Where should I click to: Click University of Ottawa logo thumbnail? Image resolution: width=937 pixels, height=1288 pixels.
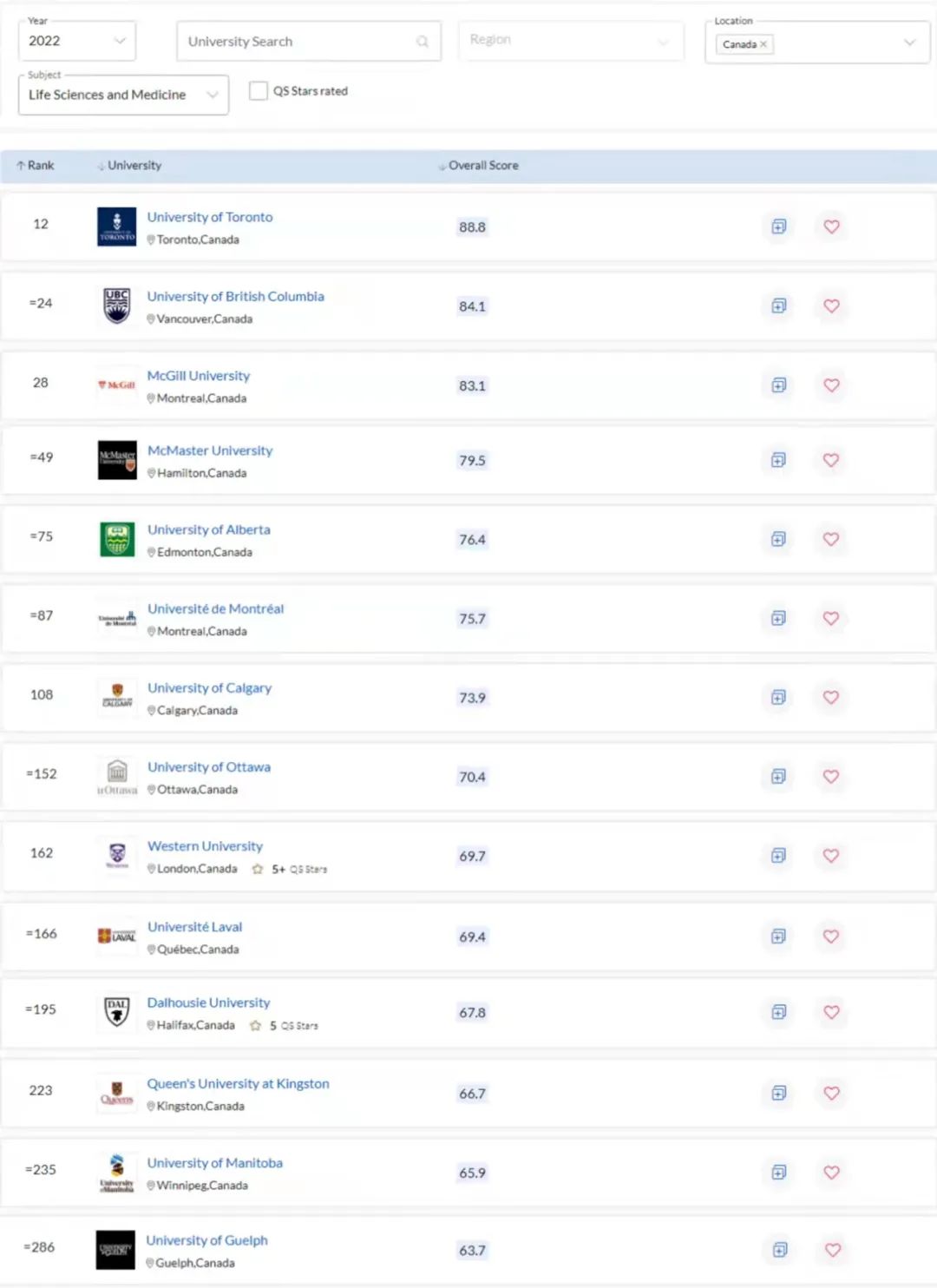point(117,776)
